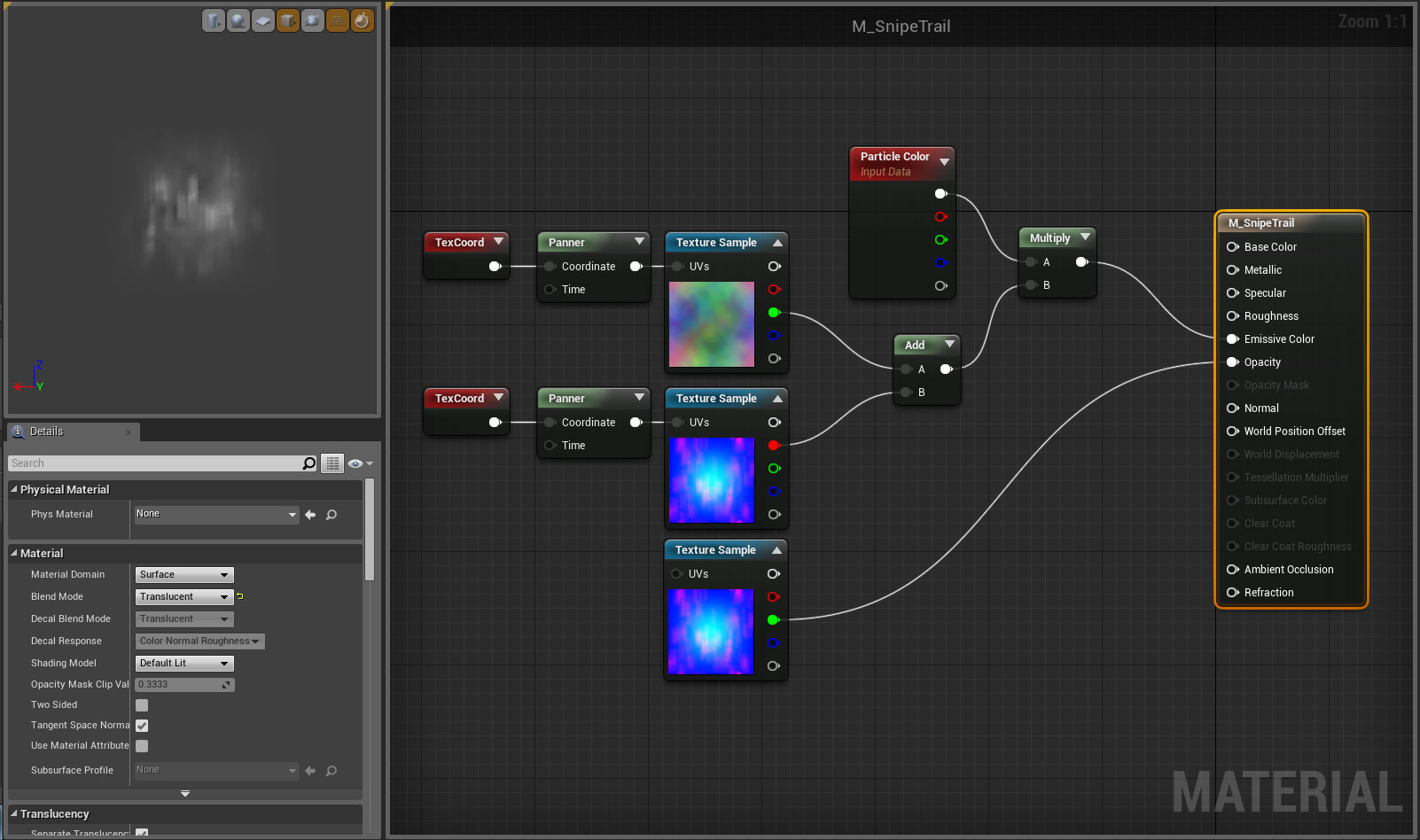Collapse the top Texture Sample node

pos(777,242)
